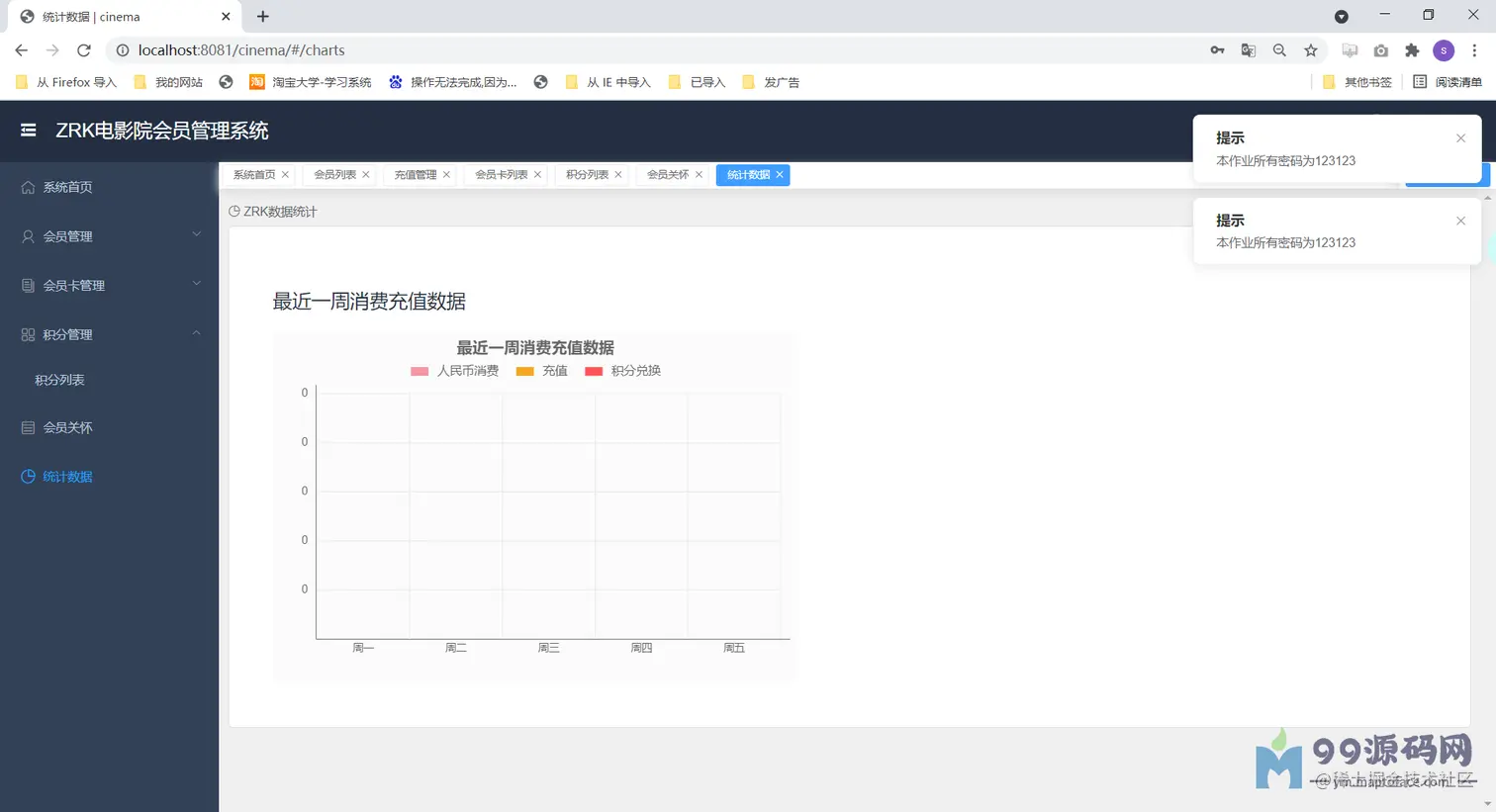Open the 操作无法完成 bookmark
This screenshot has height=812, width=1496.
pyautogui.click(x=453, y=82)
